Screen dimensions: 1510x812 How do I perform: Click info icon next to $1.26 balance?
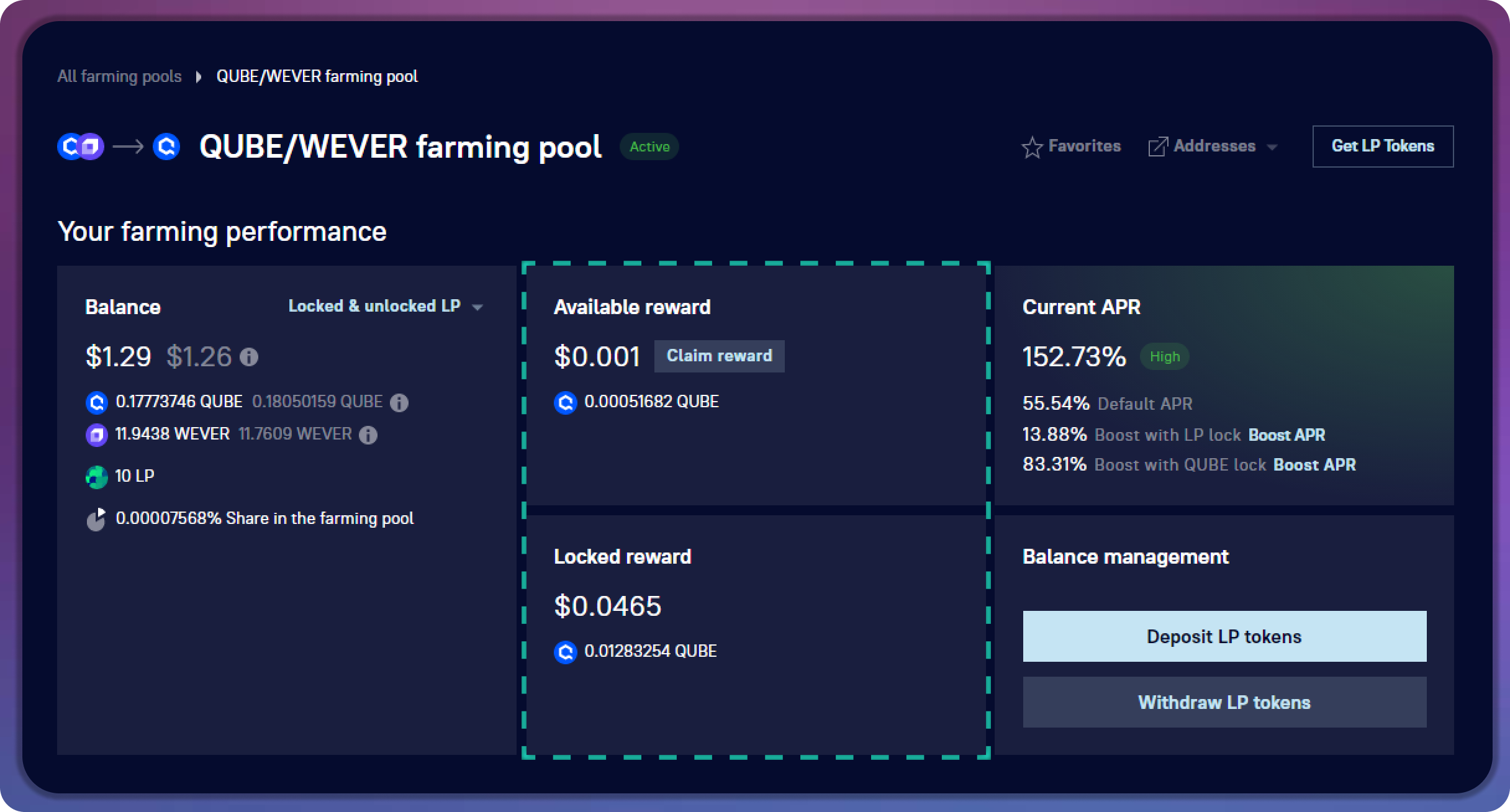(249, 357)
